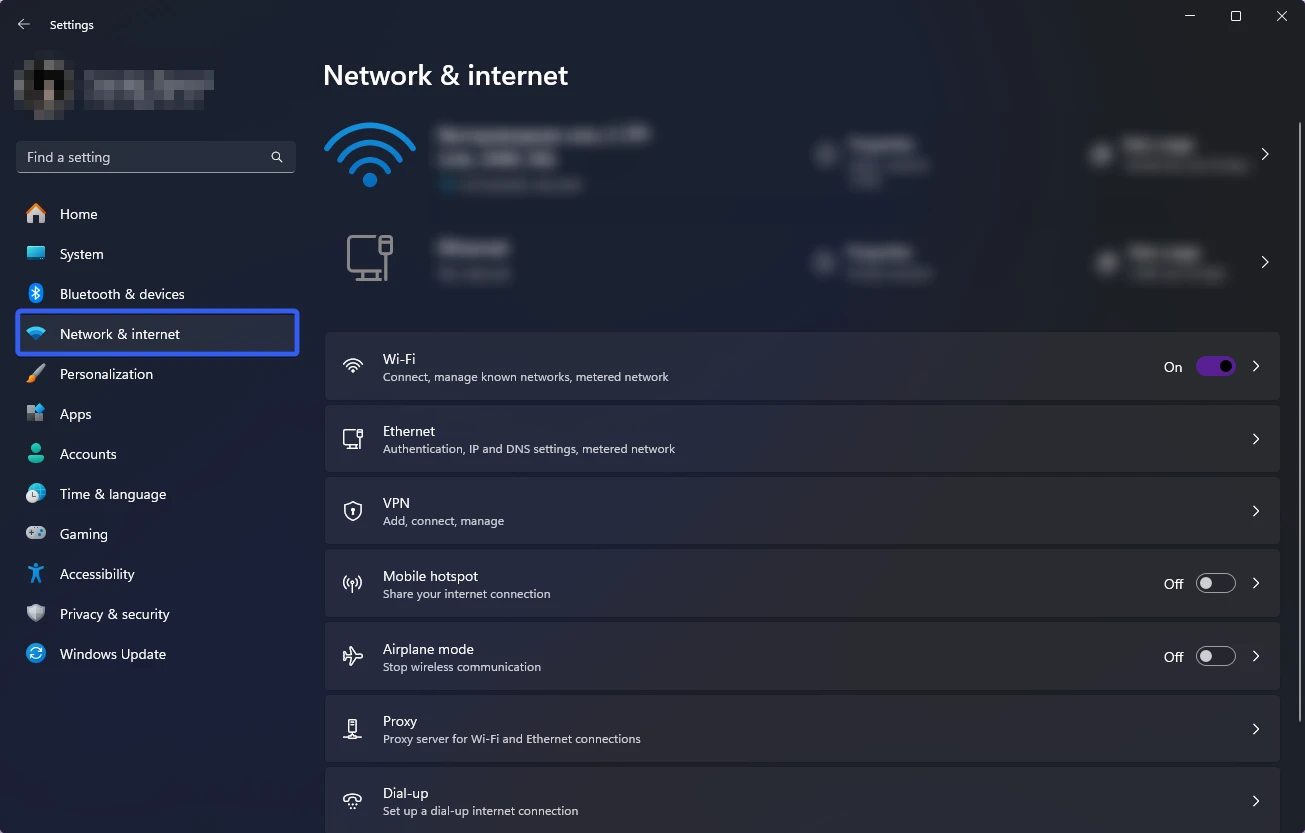Enable the Mobile hotspot switch
The height and width of the screenshot is (833, 1305).
[x=1215, y=584]
